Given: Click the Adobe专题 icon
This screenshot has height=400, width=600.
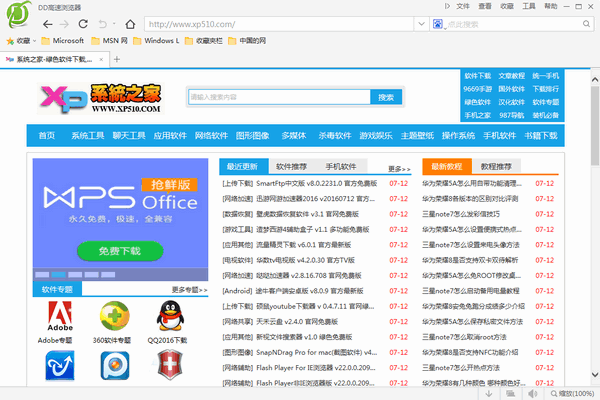Looking at the screenshot, I should click(60, 316).
